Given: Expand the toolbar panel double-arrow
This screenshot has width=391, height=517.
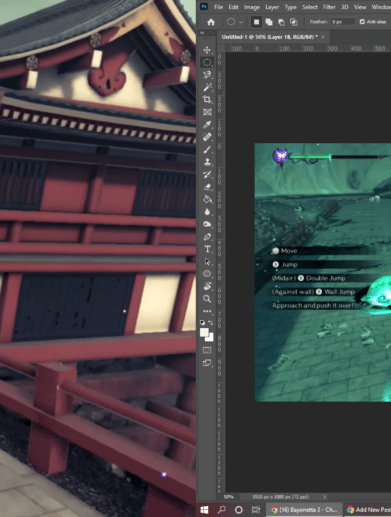Looking at the screenshot, I should click(202, 33).
